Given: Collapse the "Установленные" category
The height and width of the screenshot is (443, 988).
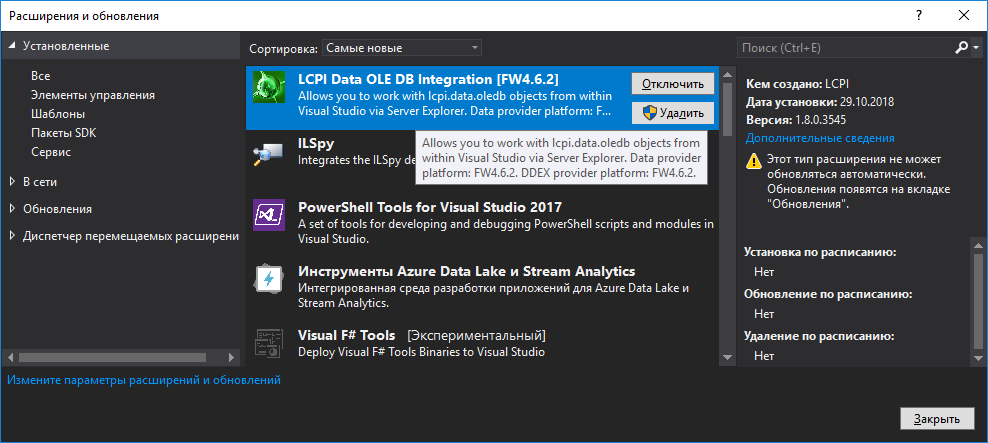Looking at the screenshot, I should point(12,46).
